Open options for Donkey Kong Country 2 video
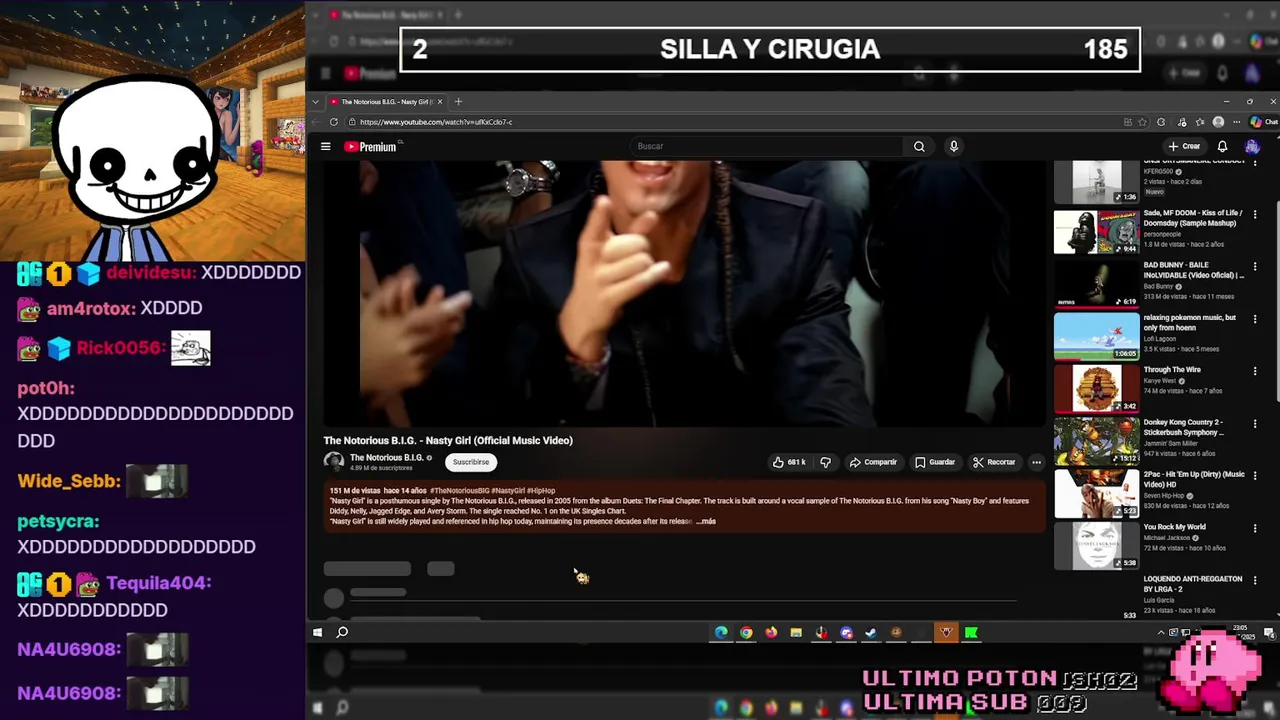 [x=1255, y=424]
